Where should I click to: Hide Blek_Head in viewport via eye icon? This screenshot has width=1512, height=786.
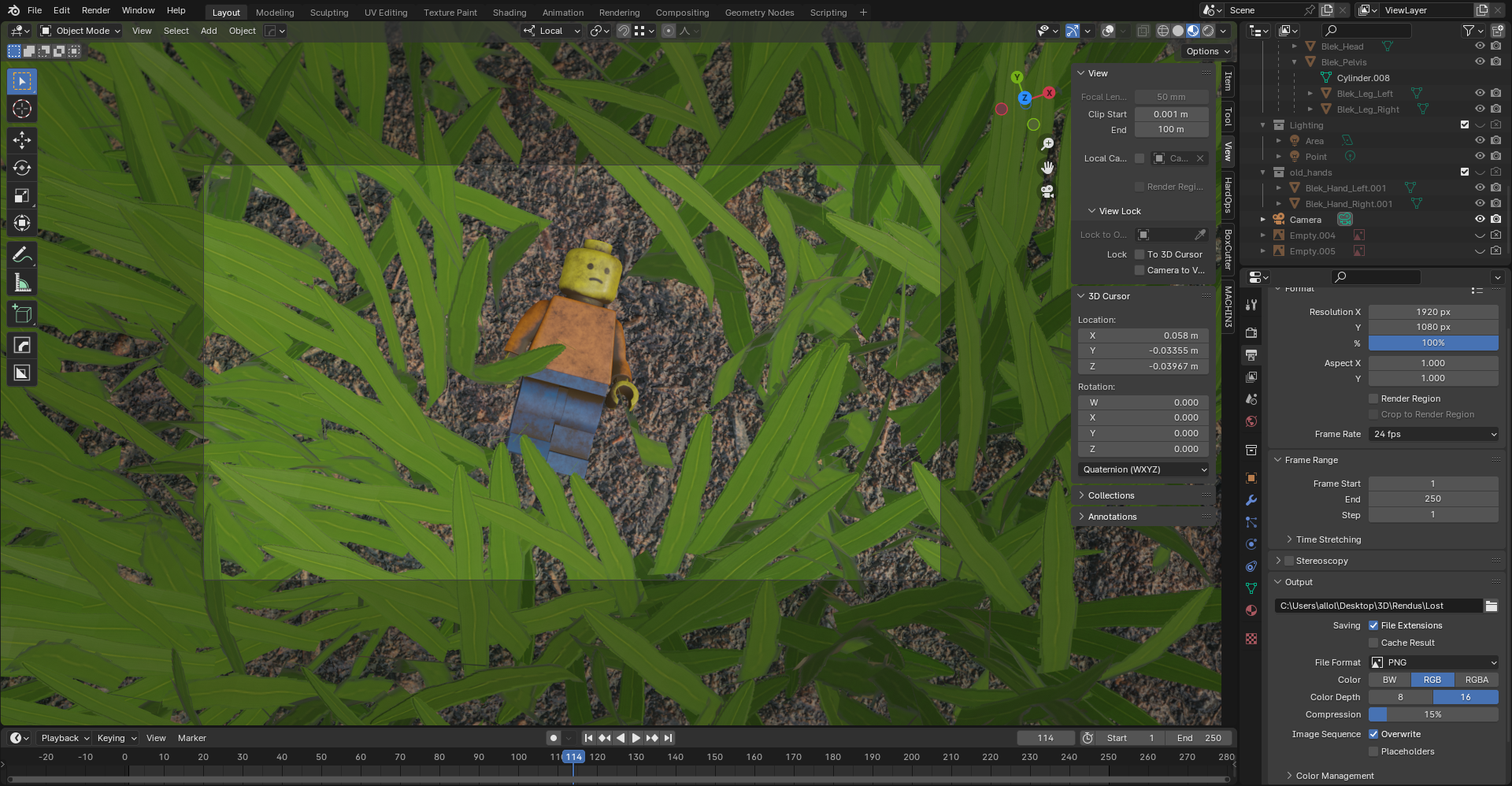(x=1480, y=46)
